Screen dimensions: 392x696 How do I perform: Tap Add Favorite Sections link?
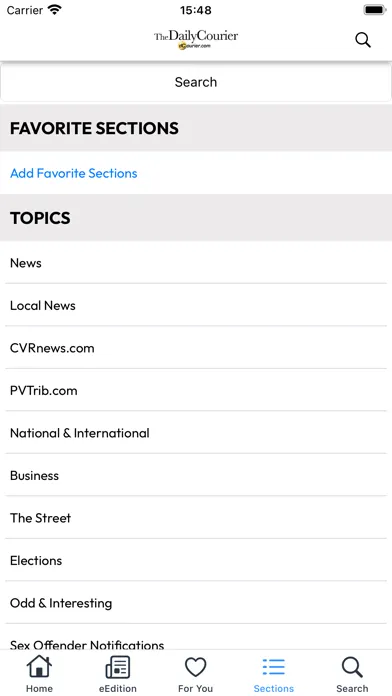(x=74, y=173)
